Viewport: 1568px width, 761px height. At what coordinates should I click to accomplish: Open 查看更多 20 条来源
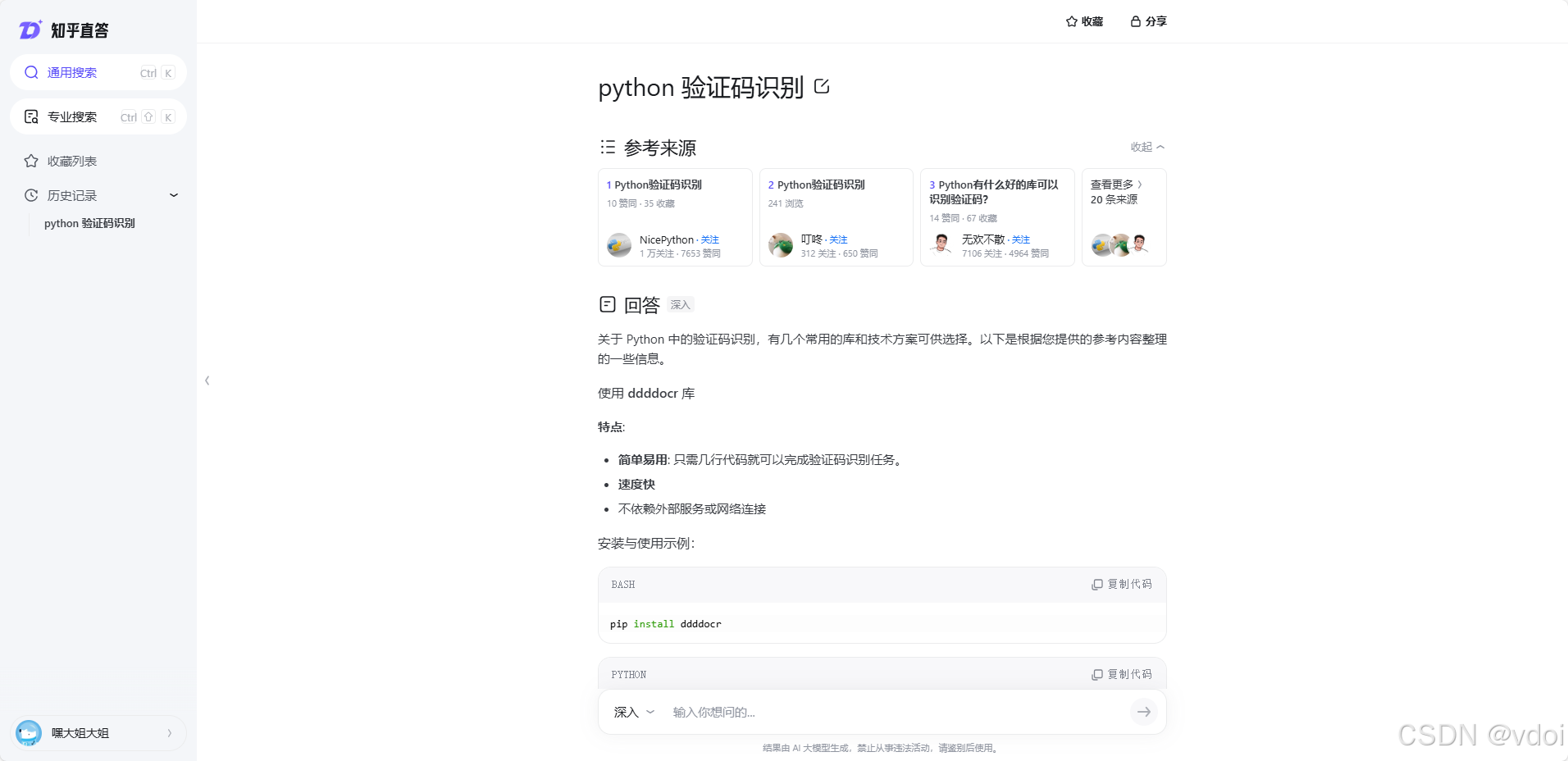coord(1124,217)
